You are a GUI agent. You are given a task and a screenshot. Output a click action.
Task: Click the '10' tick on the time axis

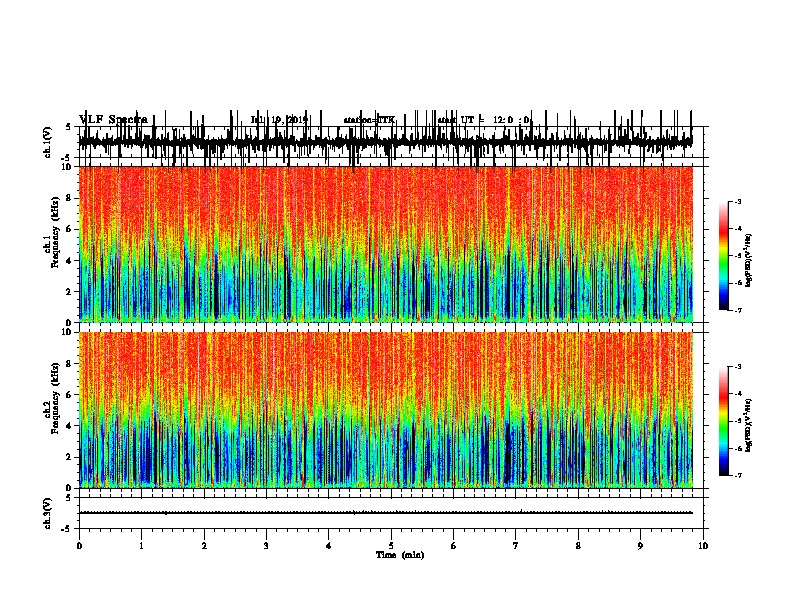point(703,546)
